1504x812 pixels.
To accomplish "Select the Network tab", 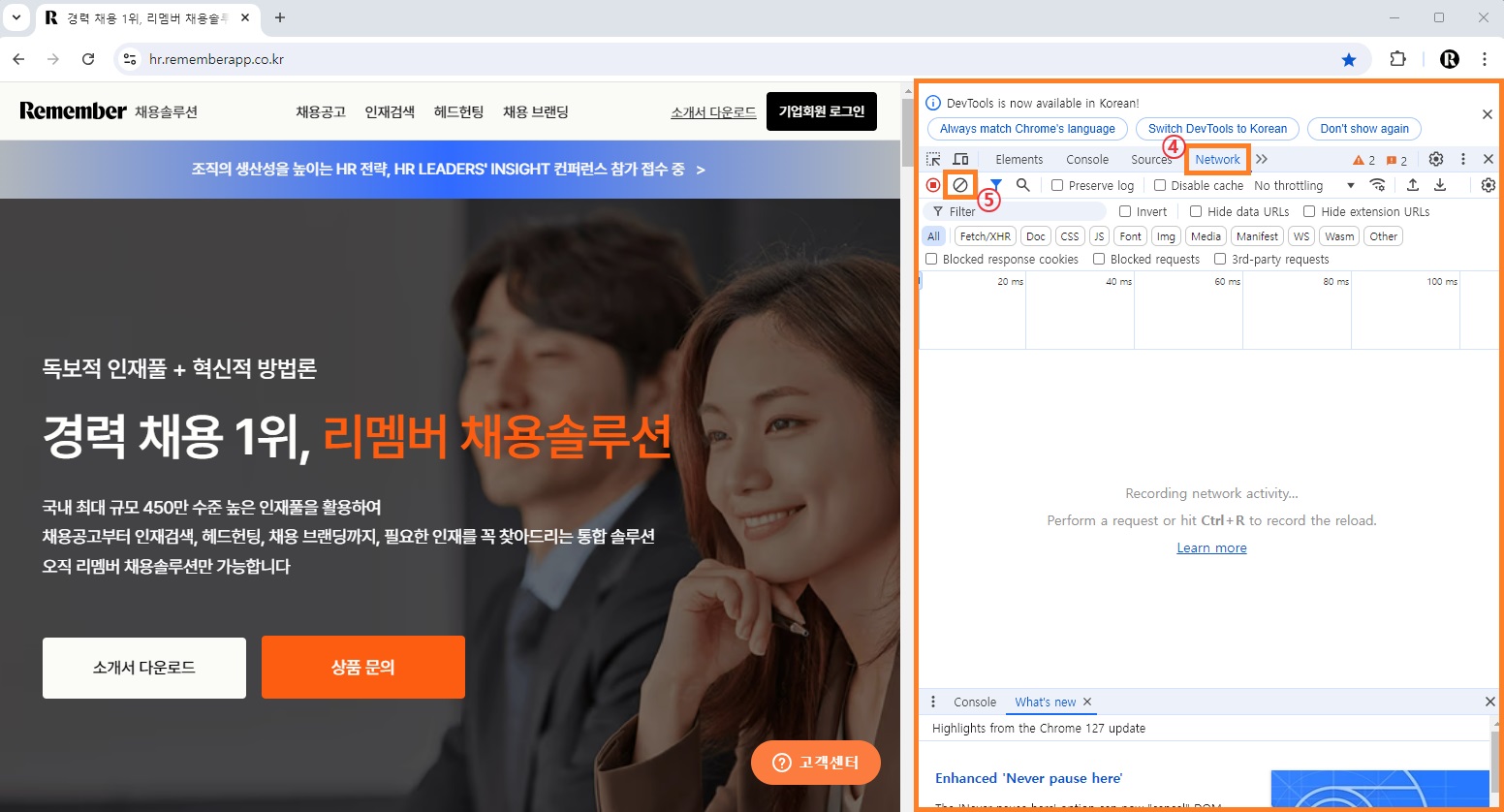I will (x=1217, y=160).
